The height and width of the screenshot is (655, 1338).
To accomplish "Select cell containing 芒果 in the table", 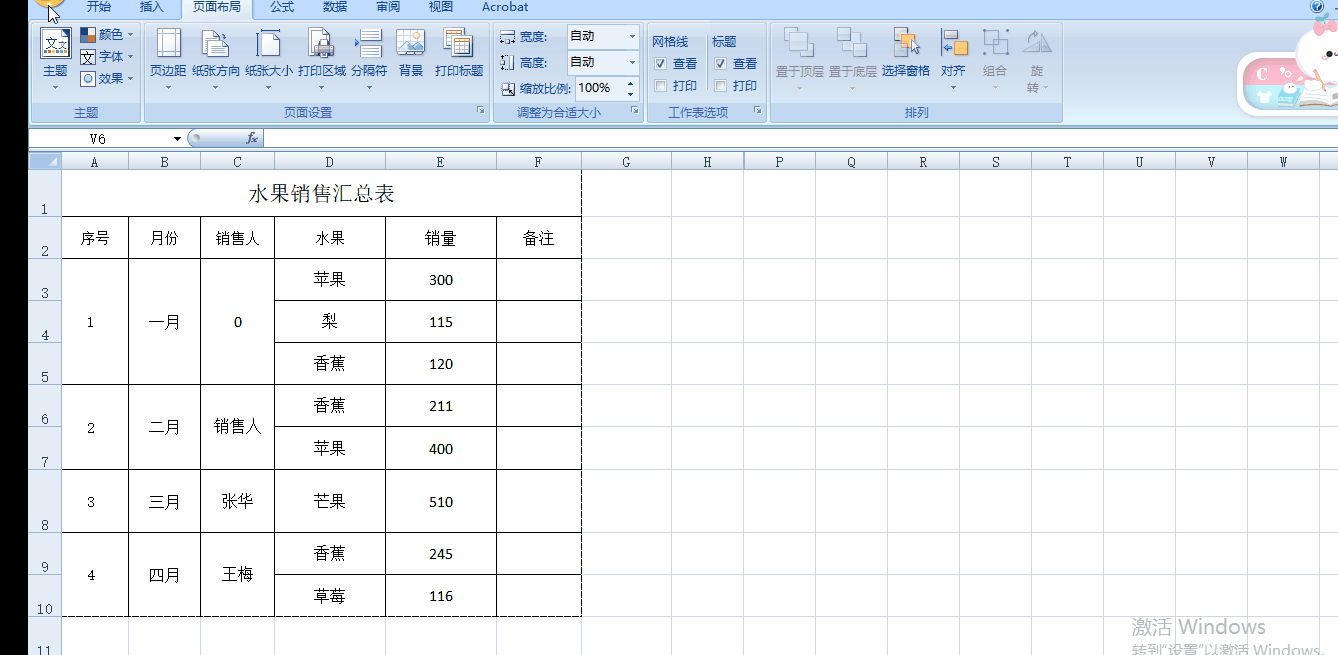I will tap(329, 501).
